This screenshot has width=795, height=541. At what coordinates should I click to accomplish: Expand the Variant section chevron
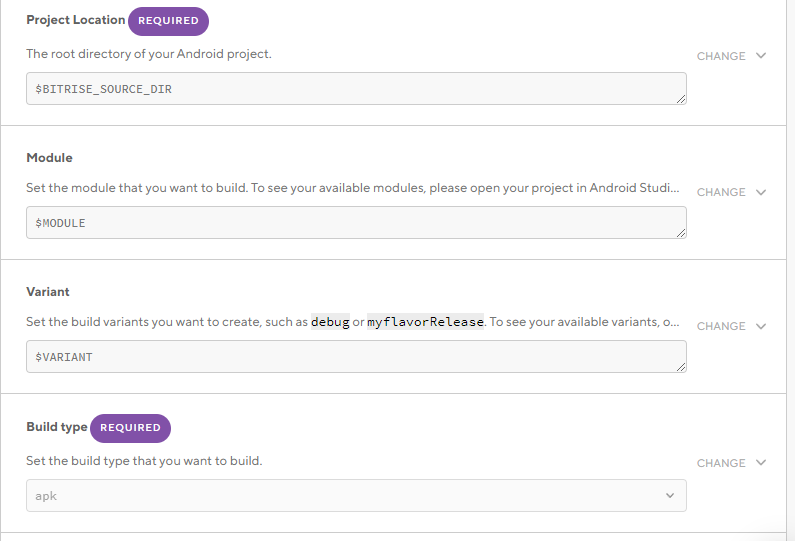761,326
